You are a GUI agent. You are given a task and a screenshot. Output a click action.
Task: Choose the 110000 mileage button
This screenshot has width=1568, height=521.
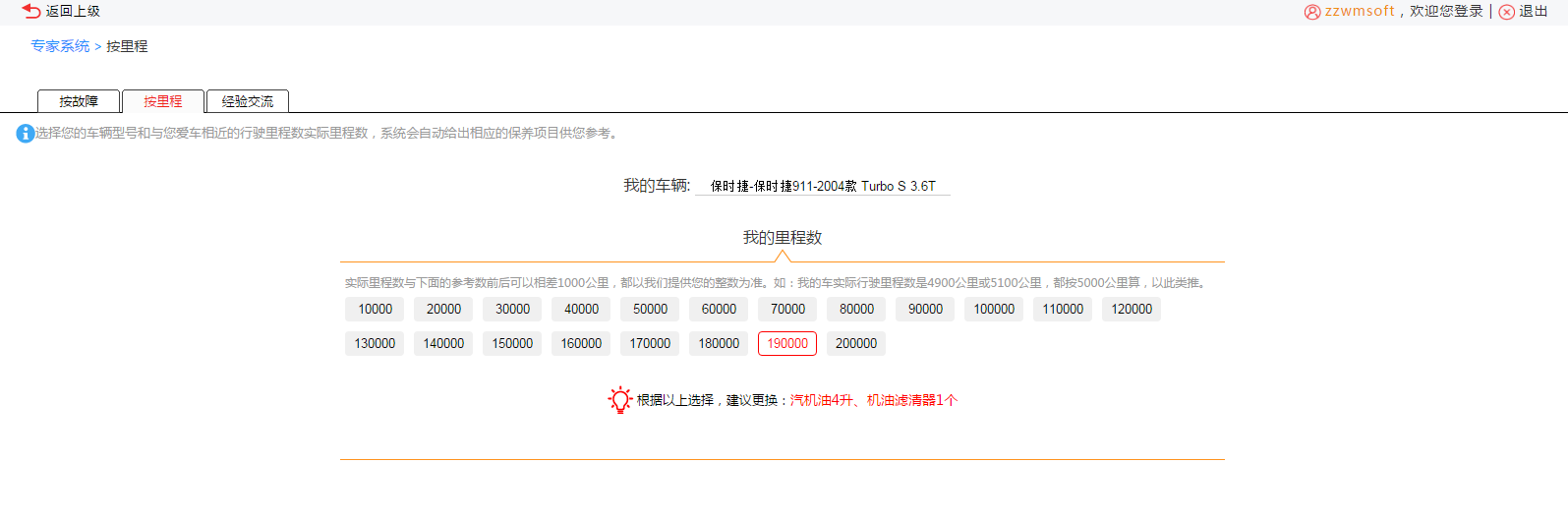coord(1063,309)
